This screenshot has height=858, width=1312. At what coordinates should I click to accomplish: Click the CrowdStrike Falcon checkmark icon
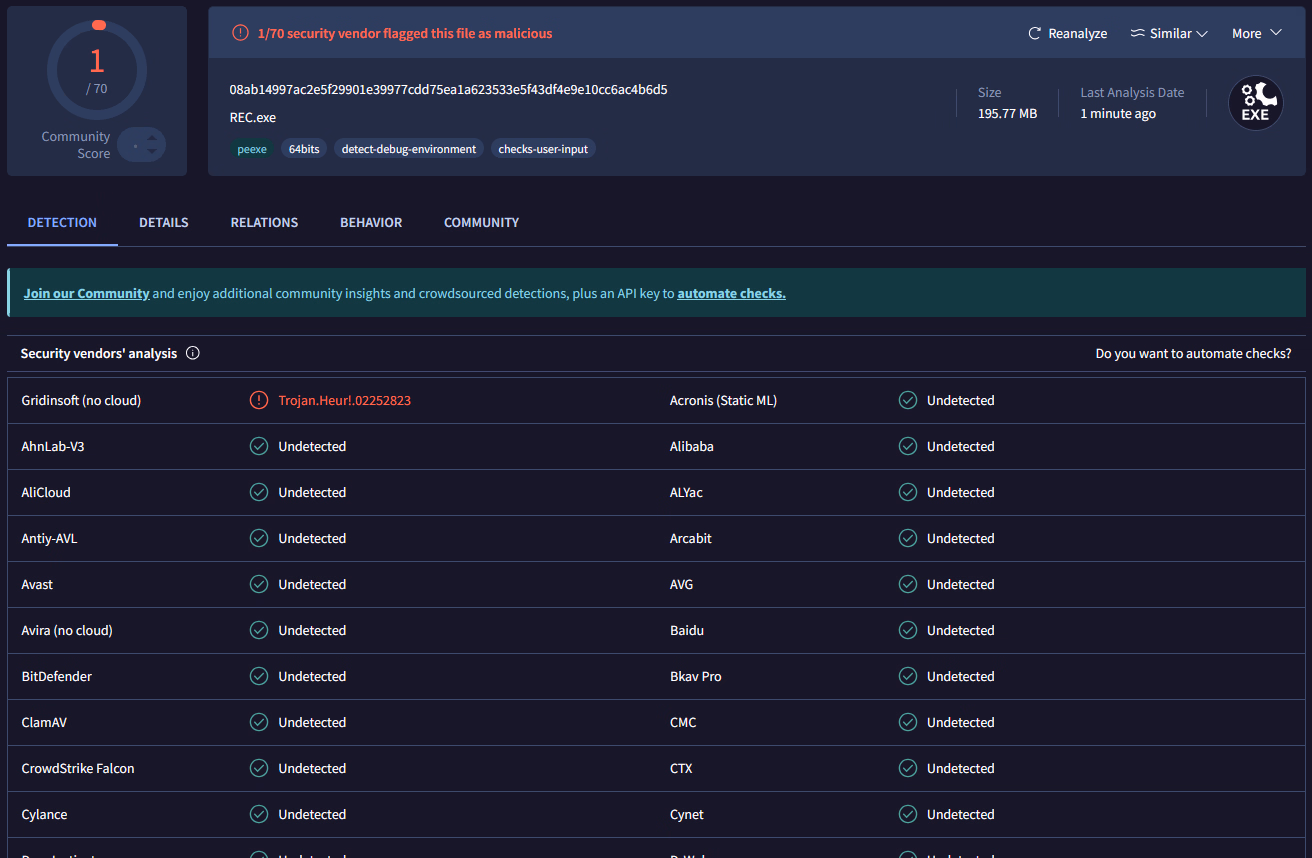(x=259, y=768)
